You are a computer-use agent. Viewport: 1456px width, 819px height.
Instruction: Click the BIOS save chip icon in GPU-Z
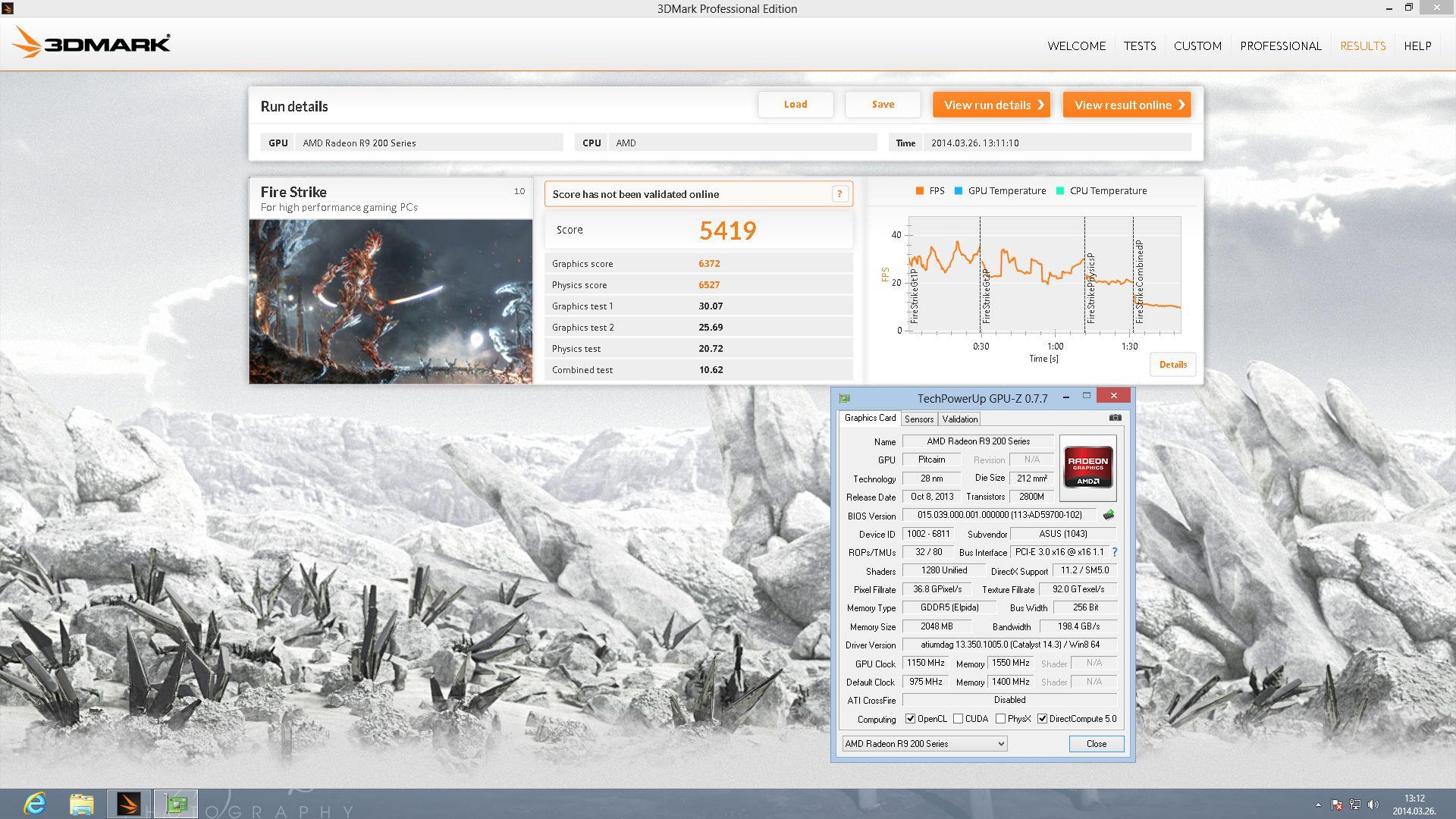tap(1109, 515)
